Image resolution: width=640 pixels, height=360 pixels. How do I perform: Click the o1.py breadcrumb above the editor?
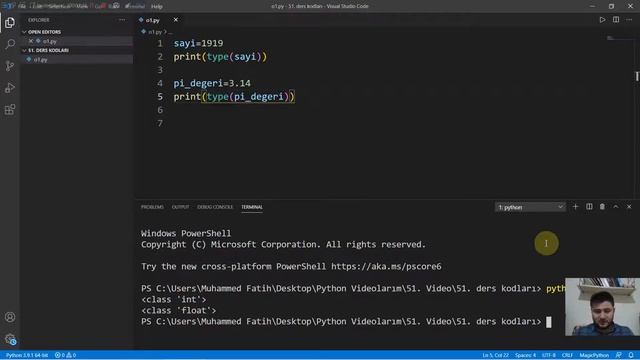pos(155,32)
